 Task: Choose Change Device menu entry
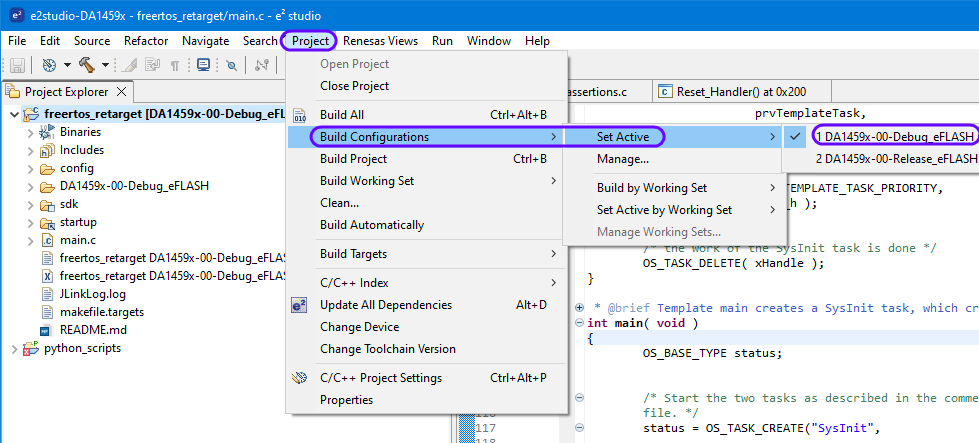[426, 327]
